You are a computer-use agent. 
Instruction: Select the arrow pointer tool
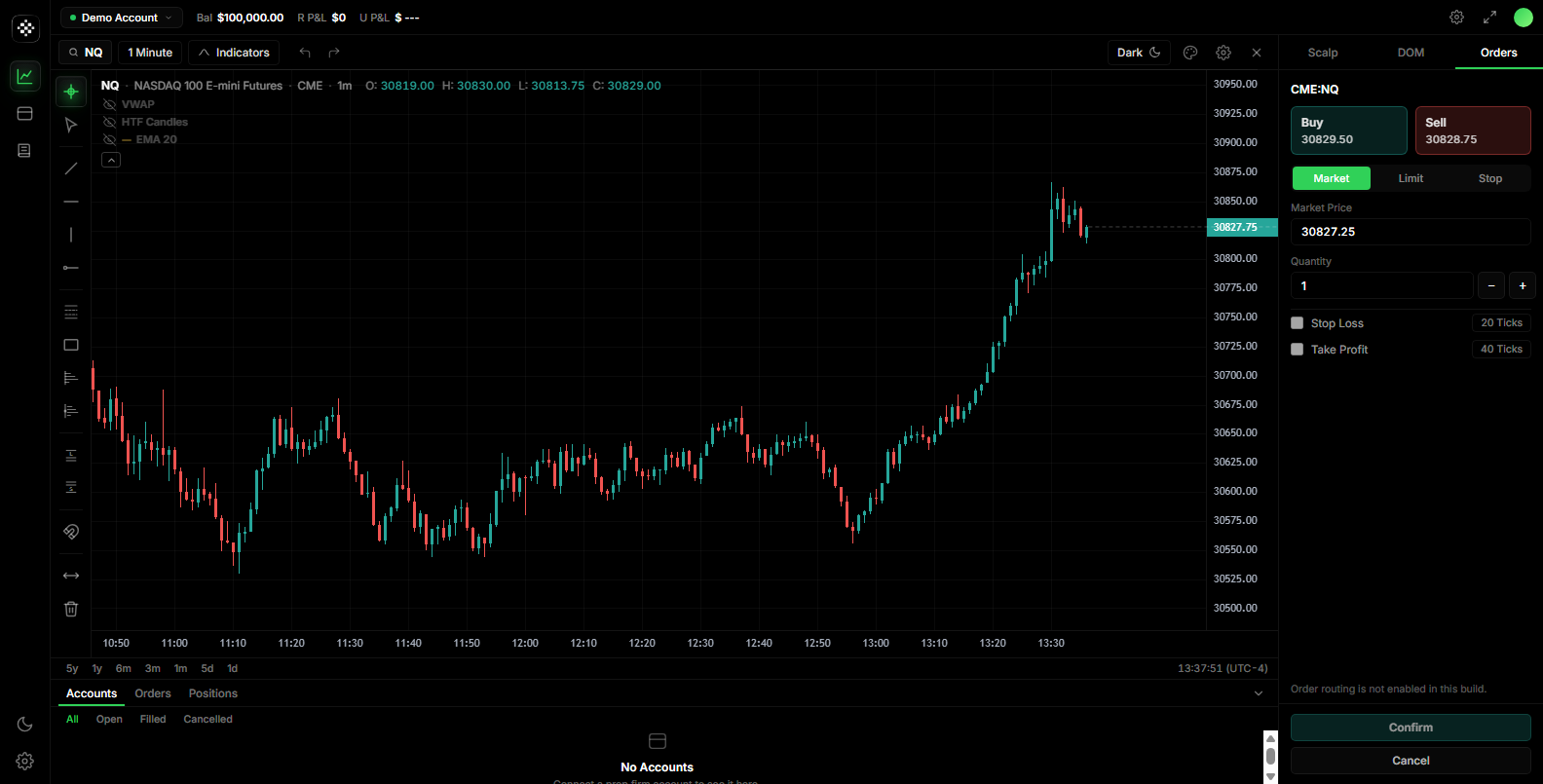(x=71, y=125)
